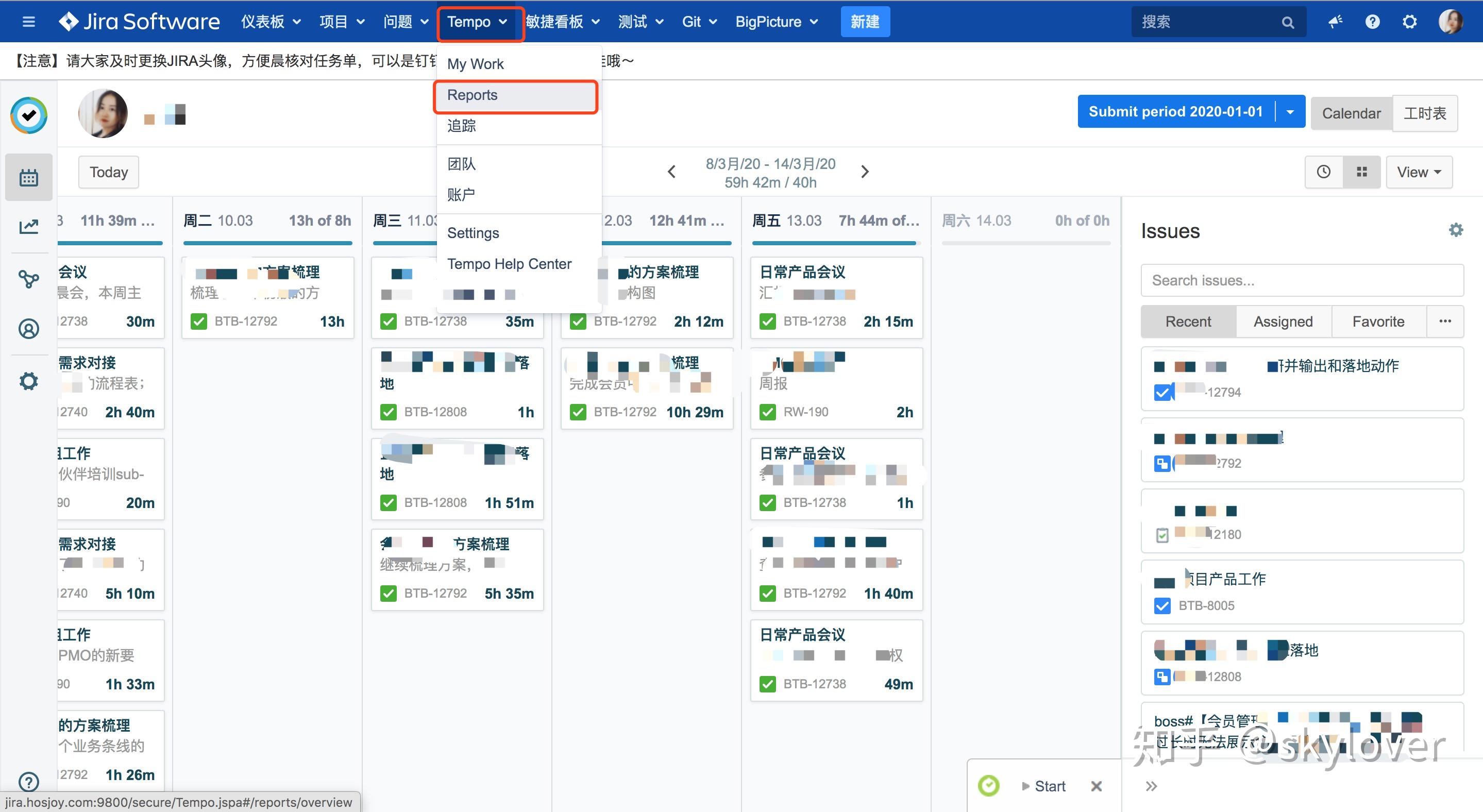Click the clock time view icon
Image resolution: width=1483 pixels, height=812 pixels.
pyautogui.click(x=1324, y=172)
